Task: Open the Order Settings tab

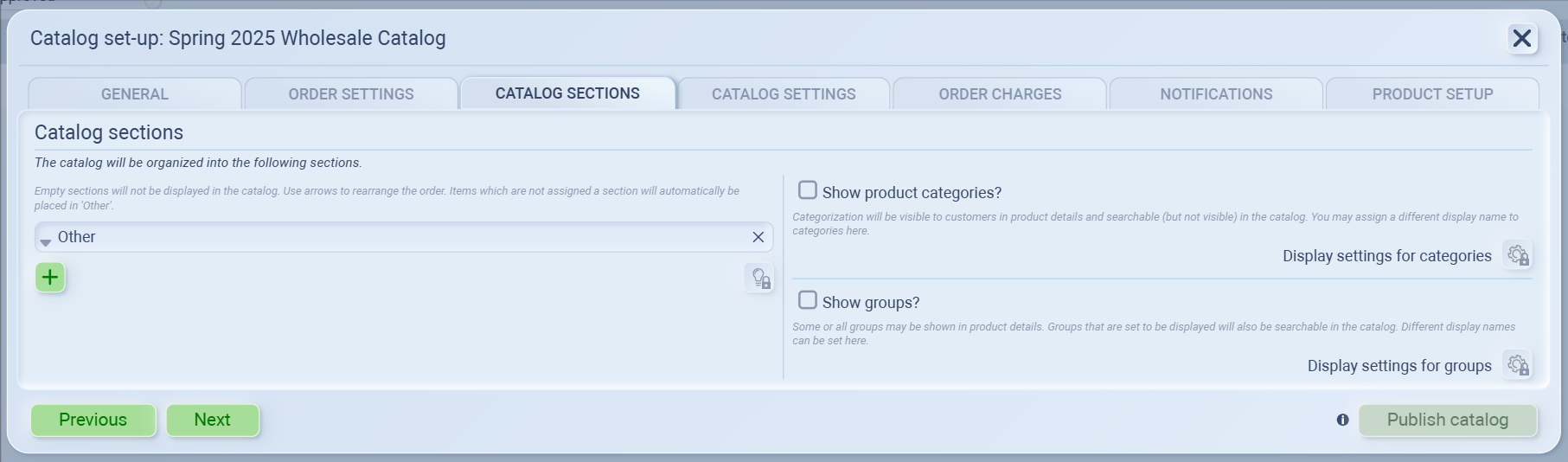Action: [x=351, y=94]
